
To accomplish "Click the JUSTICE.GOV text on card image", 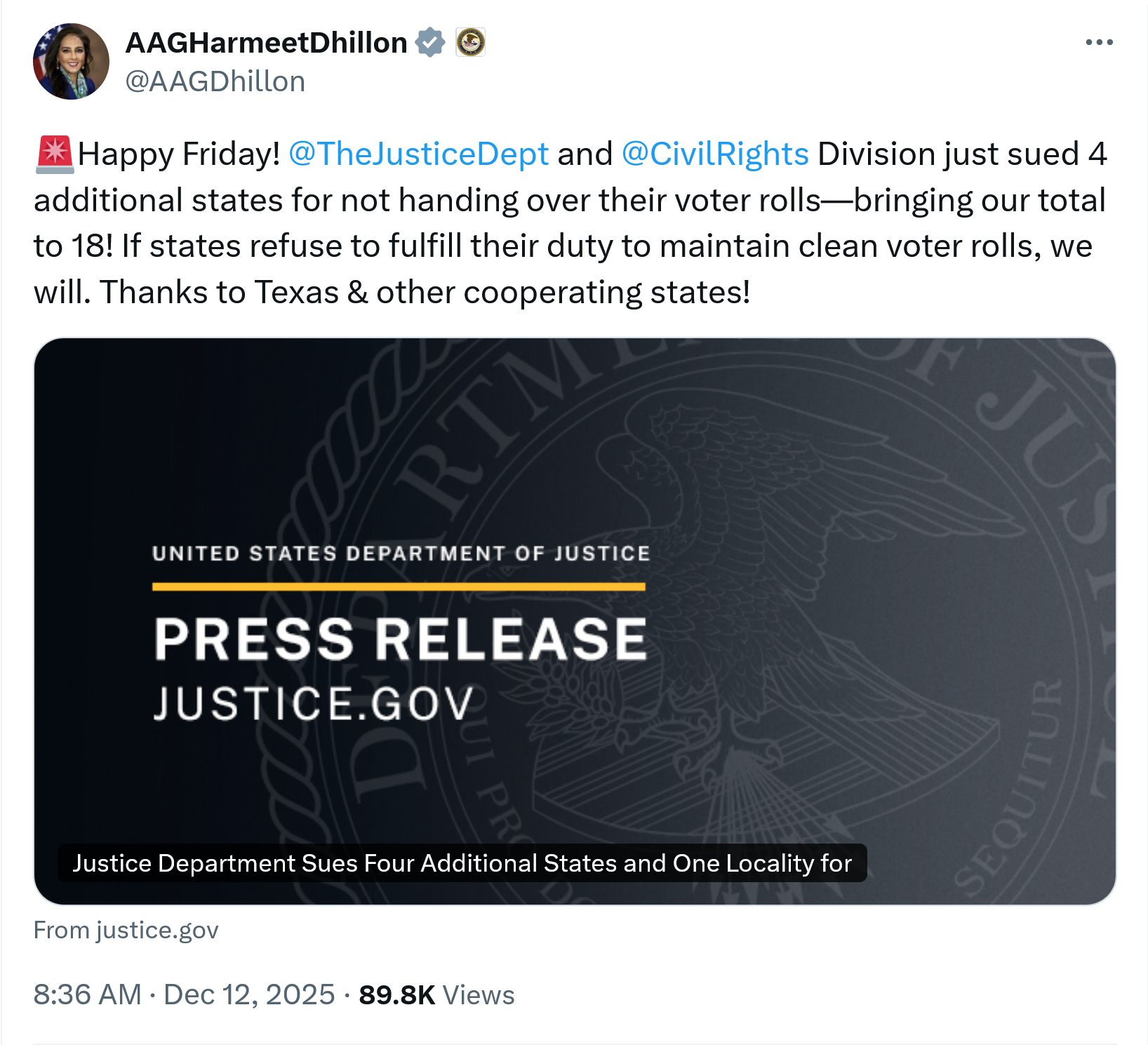I will [x=314, y=703].
